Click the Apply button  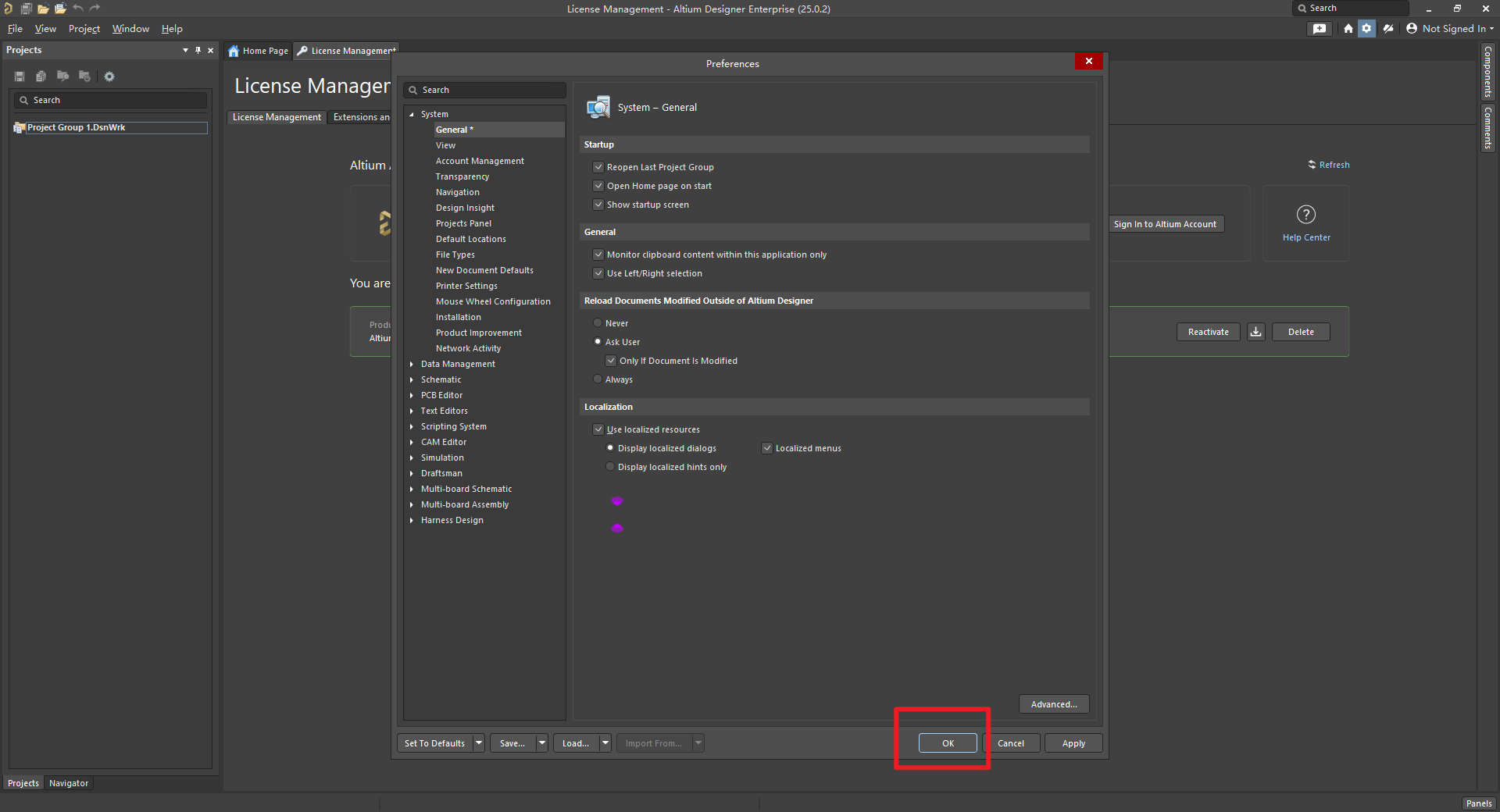tap(1073, 743)
